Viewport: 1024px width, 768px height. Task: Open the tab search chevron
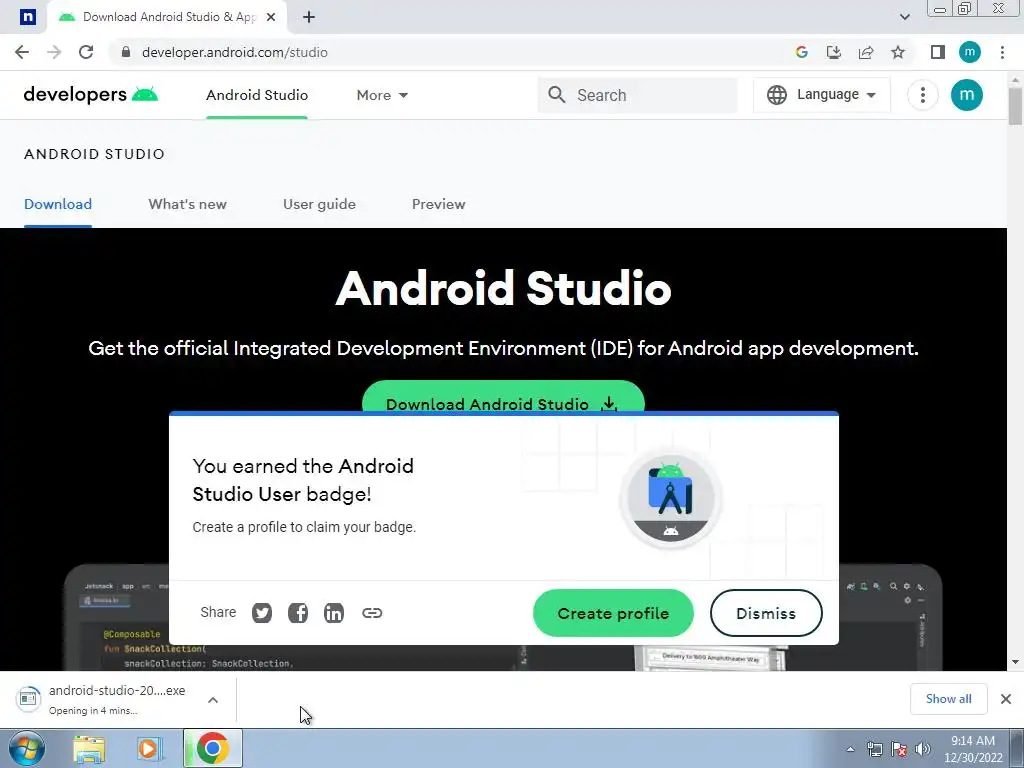pyautogui.click(x=904, y=17)
